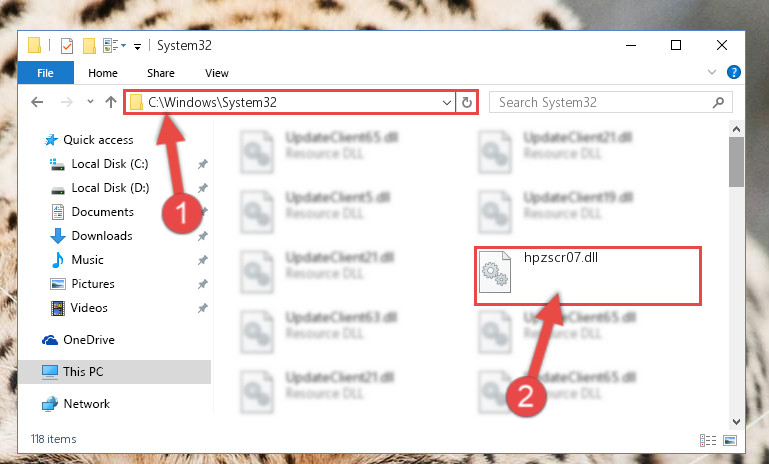The width and height of the screenshot is (769, 464).
Task: Unpin Local Disk (C:) from Quick access
Action: (203, 164)
